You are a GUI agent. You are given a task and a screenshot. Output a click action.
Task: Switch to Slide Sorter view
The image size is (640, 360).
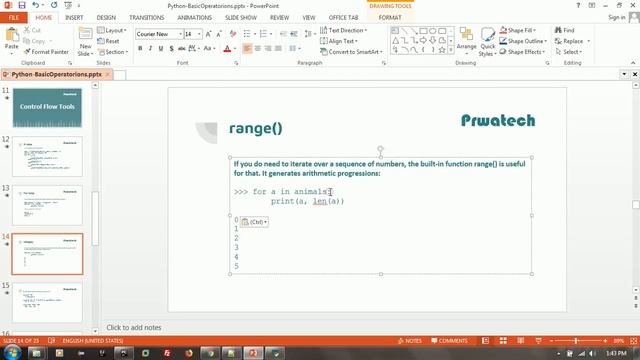click(503, 340)
